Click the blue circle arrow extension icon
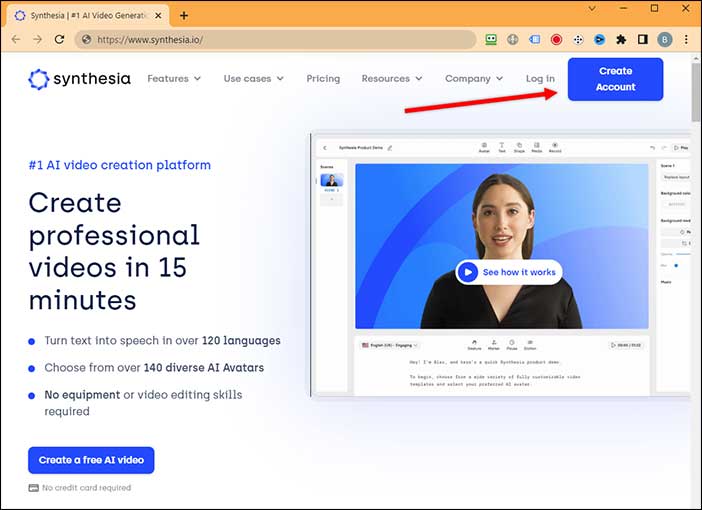Screen dimensions: 702x510 point(599,40)
